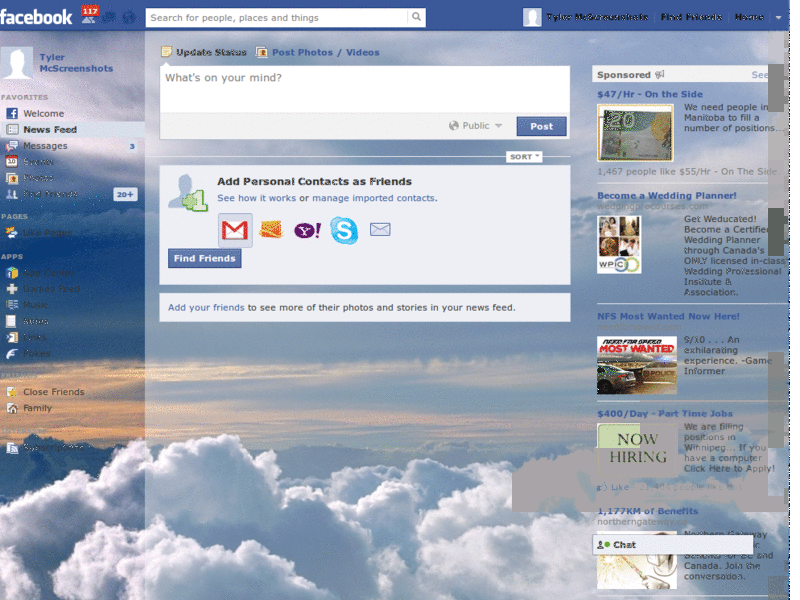The image size is (800, 600).
Task: Go to Home in the top bar
Action: coord(749,17)
